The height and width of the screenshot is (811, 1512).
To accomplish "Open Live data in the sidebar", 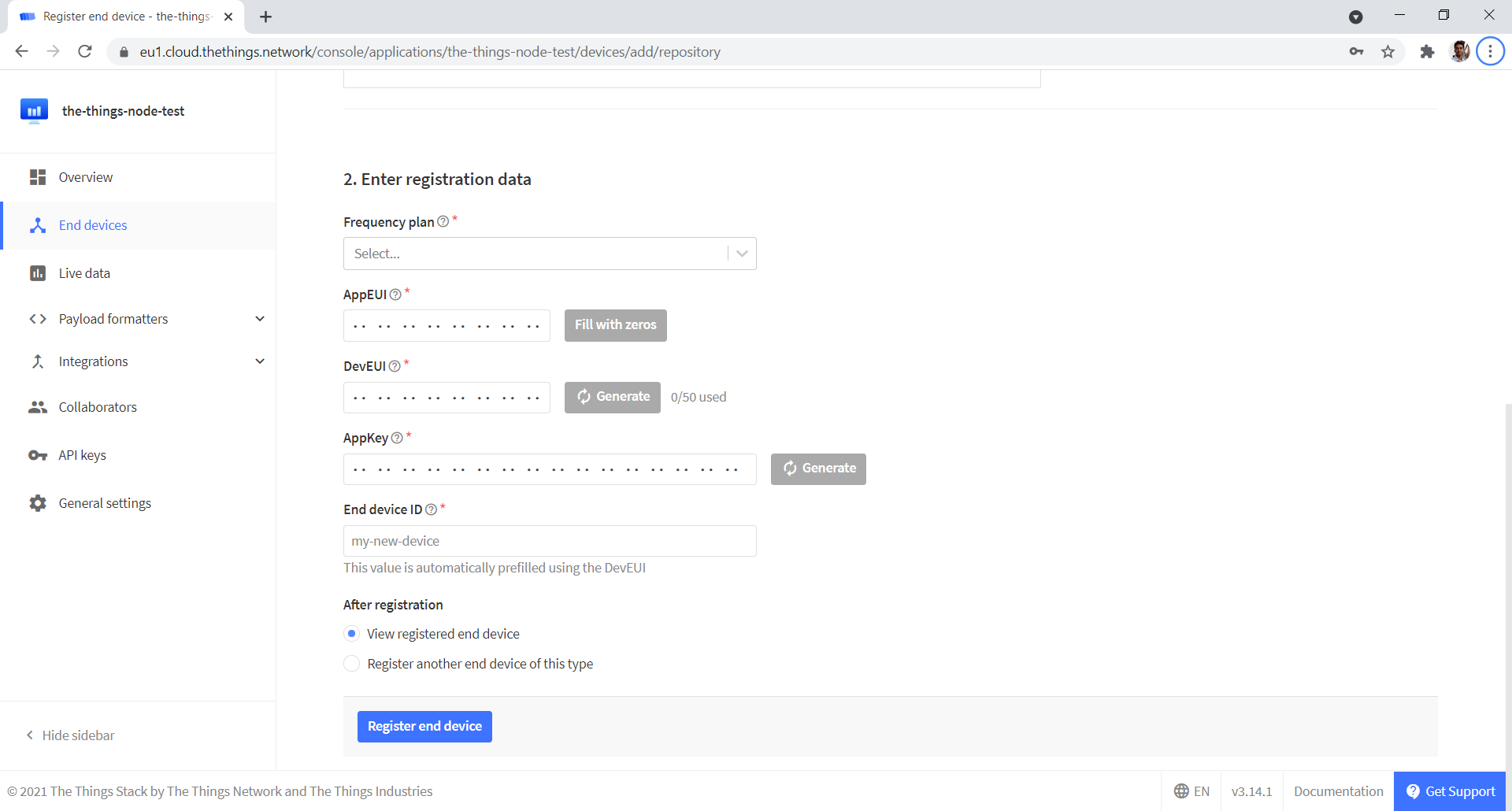I will (x=84, y=273).
